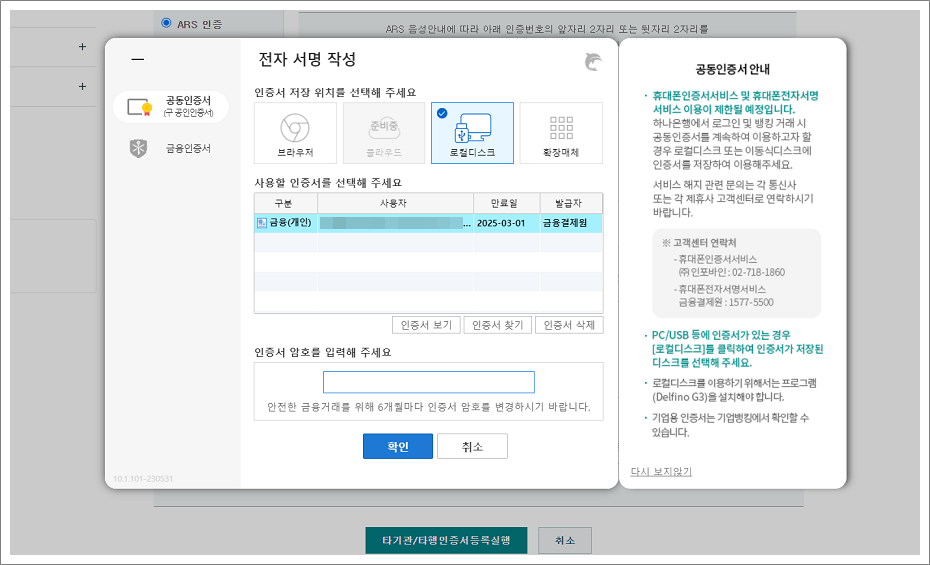The image size is (930, 565).
Task: Confirm with the blue 확인 button
Action: [x=398, y=446]
